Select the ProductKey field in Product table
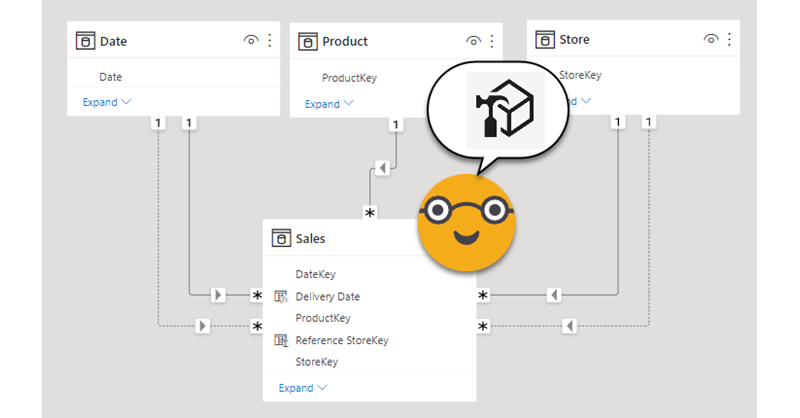 [x=349, y=78]
